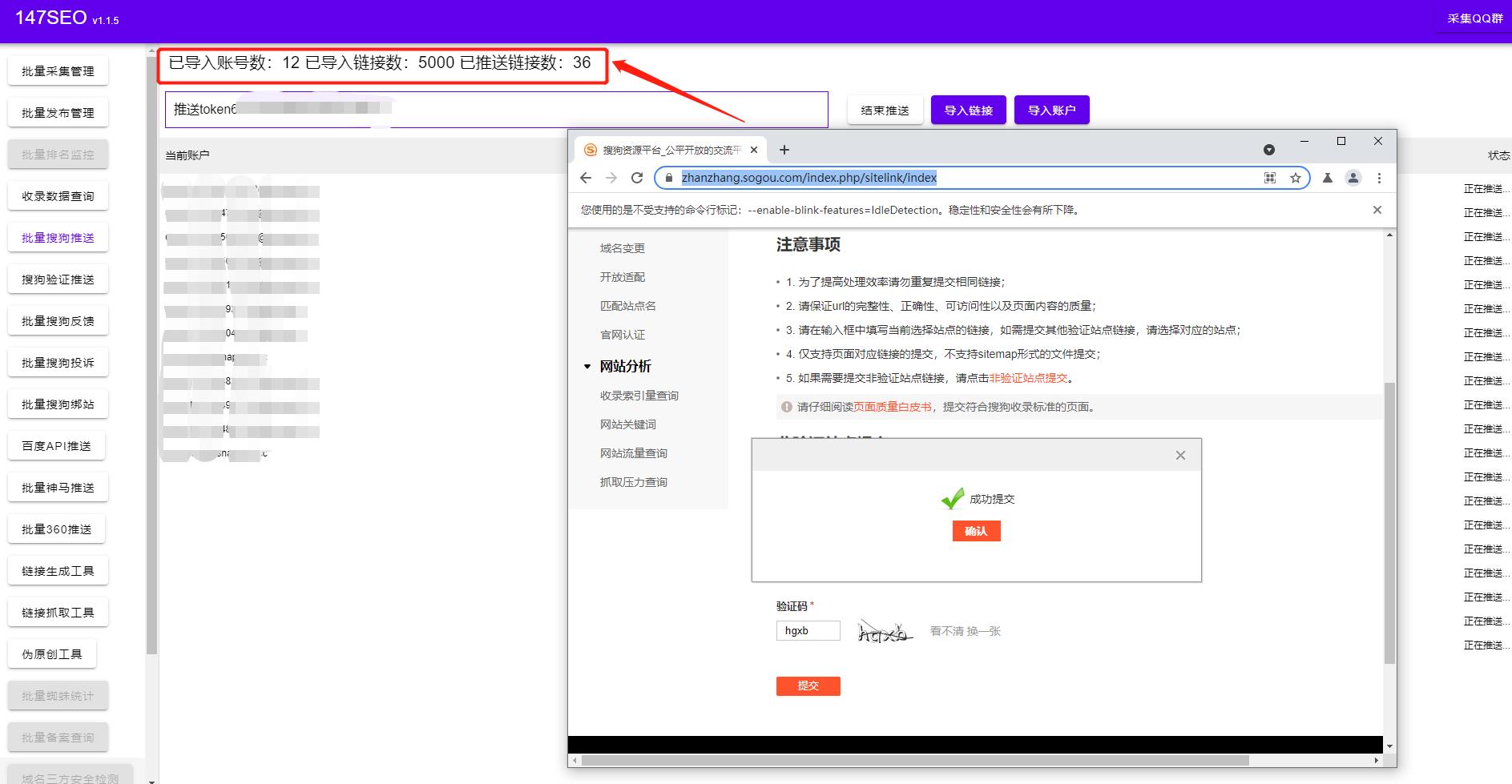Click the circular dropdown arrow in browser title bar
The image size is (1512, 784).
pos(1268,150)
